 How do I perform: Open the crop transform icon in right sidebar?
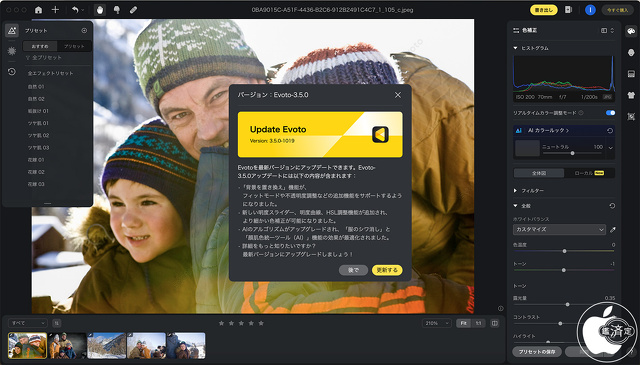pos(631,117)
